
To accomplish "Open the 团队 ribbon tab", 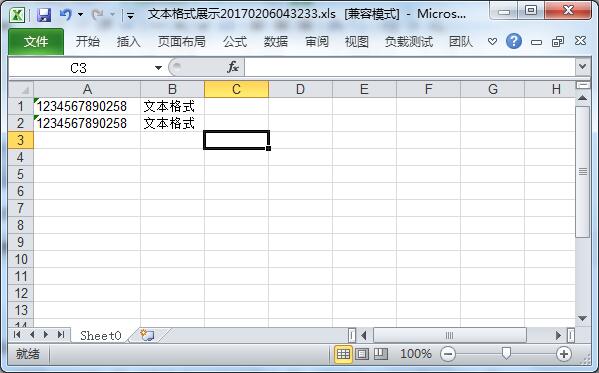I will [x=461, y=41].
